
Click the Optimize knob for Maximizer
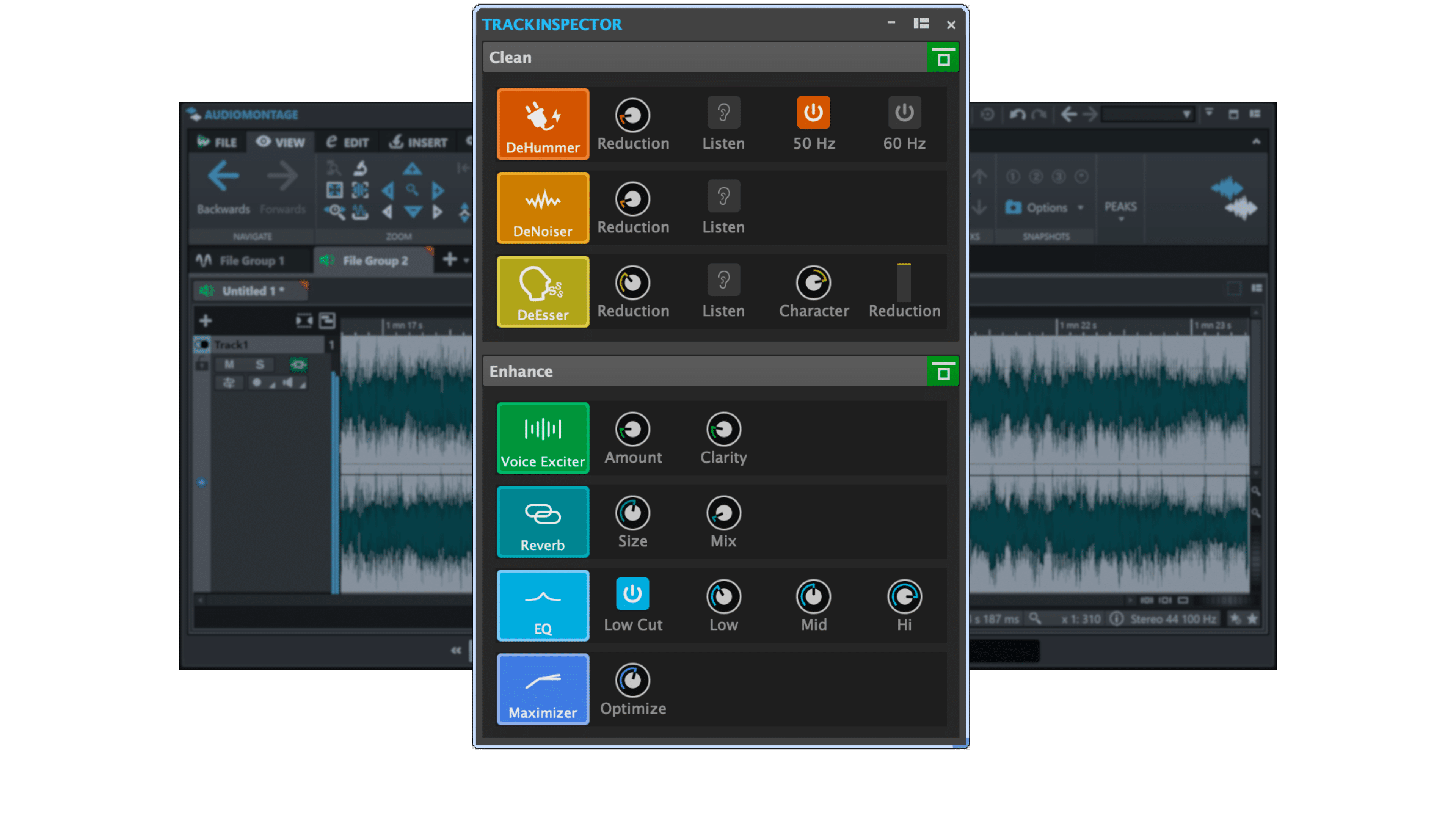[632, 680]
